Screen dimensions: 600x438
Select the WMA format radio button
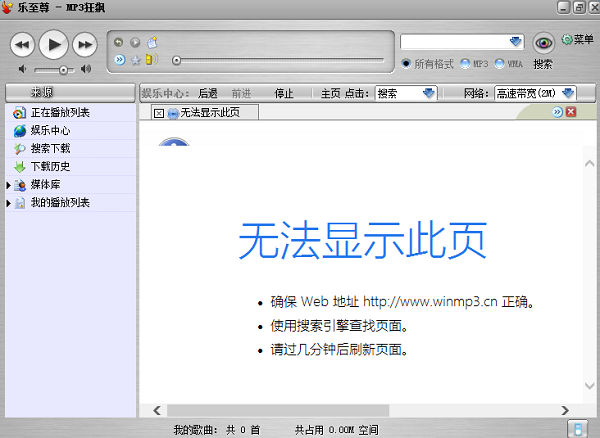[500, 64]
